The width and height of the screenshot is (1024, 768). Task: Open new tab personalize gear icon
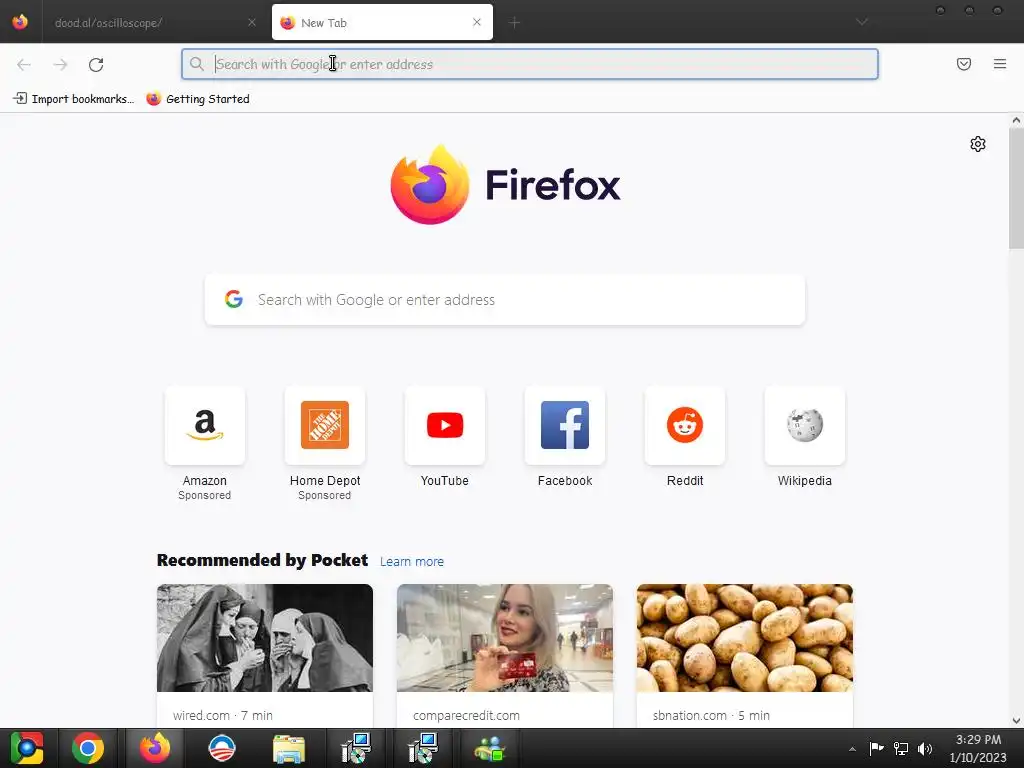tap(978, 144)
